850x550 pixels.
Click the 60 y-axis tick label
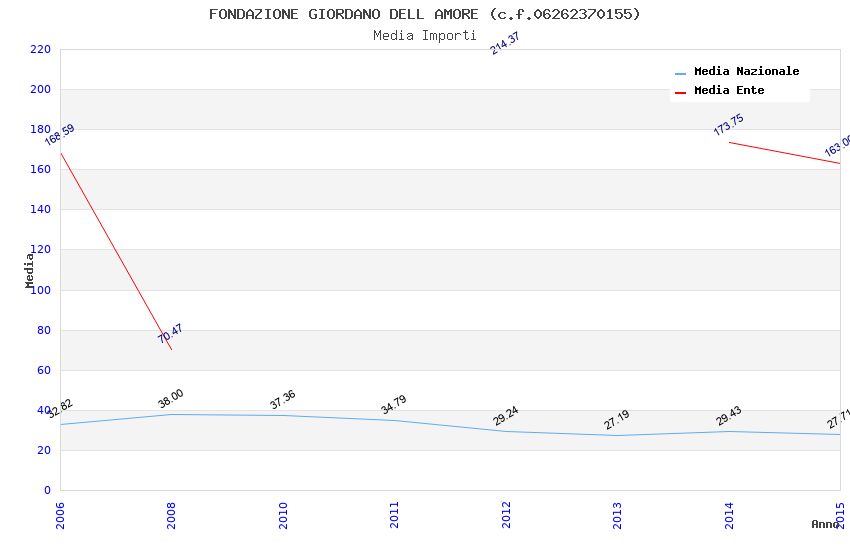[44, 370]
